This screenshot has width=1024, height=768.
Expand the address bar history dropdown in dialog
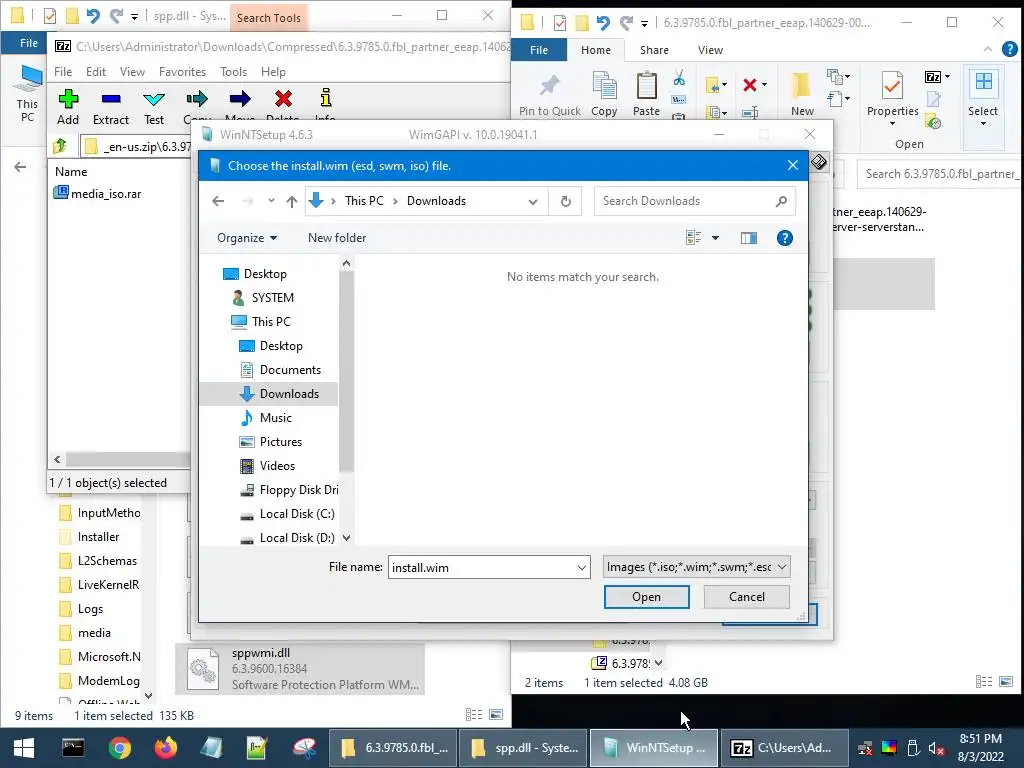533,202
